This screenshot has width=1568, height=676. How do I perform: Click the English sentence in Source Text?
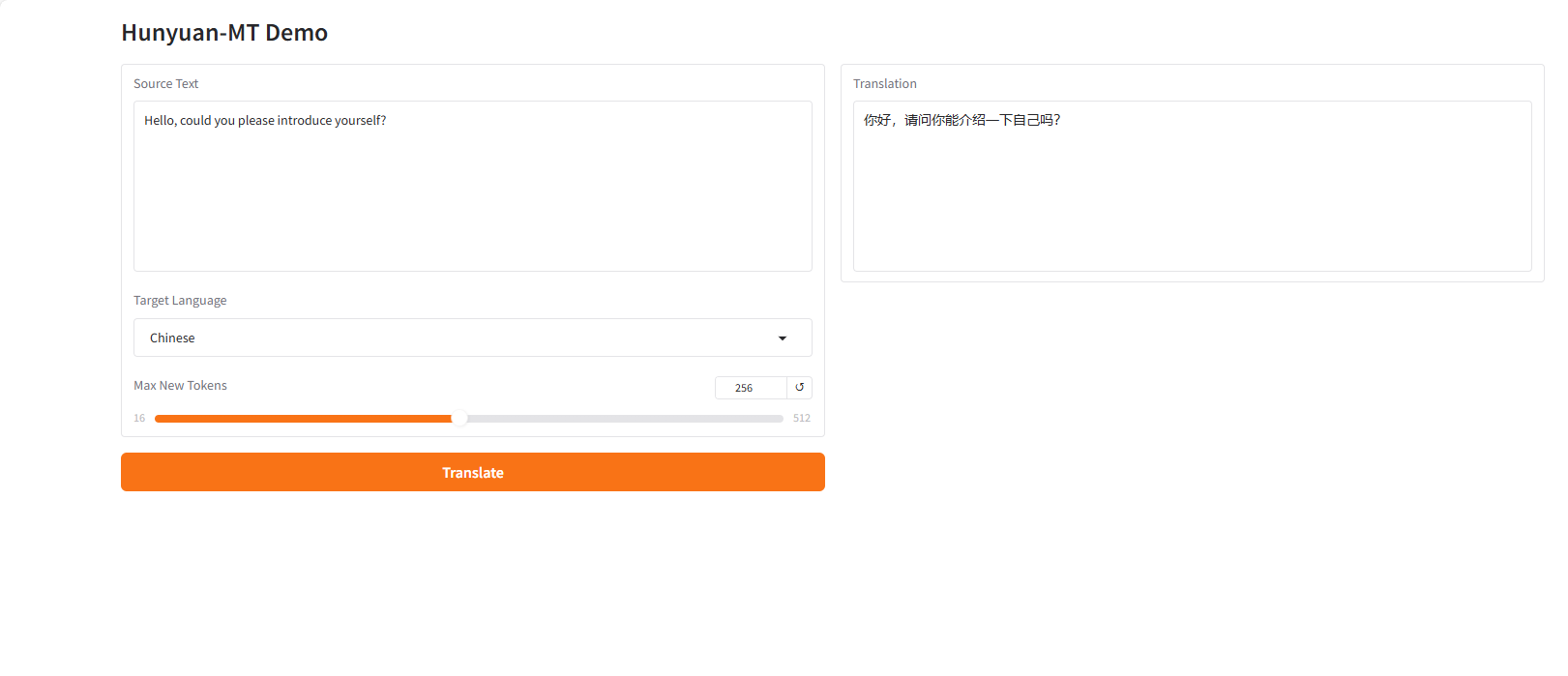tap(265, 121)
